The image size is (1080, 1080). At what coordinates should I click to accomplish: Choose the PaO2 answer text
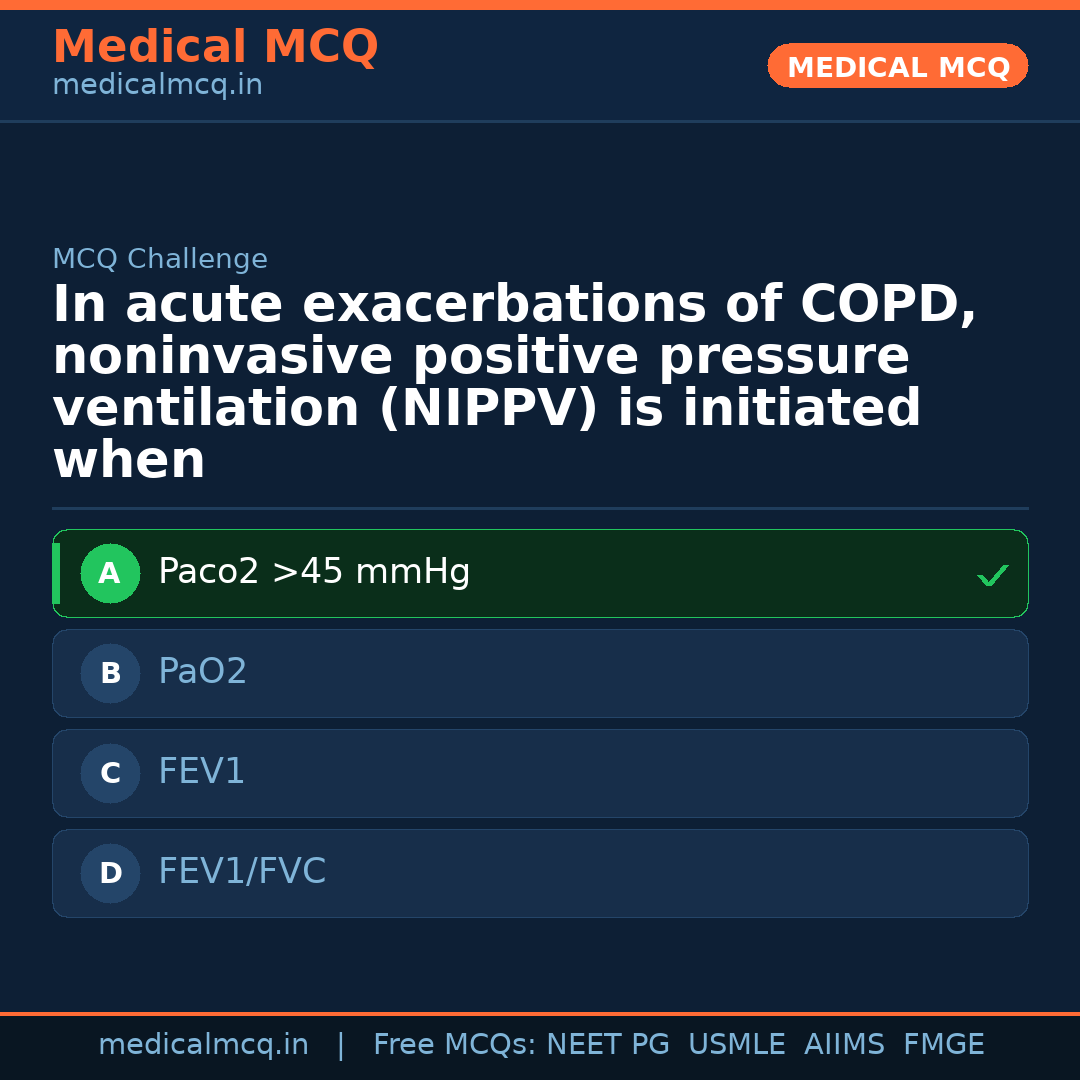[202, 673]
